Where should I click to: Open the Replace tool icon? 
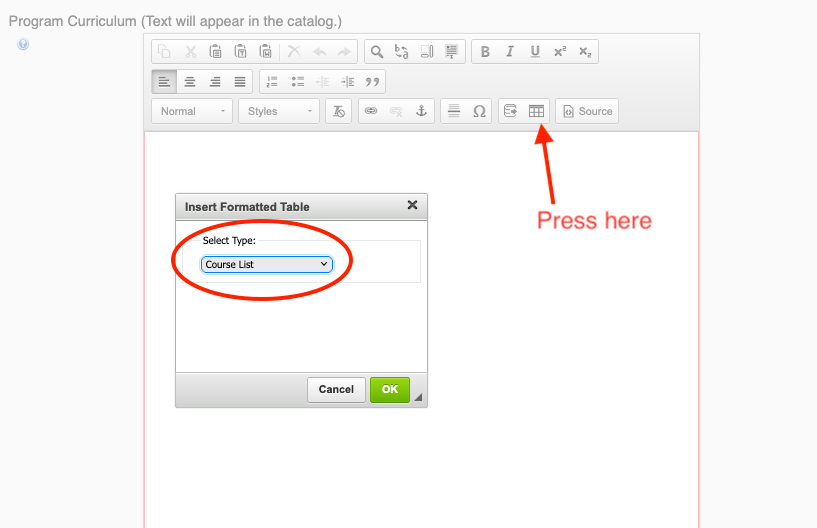point(402,52)
